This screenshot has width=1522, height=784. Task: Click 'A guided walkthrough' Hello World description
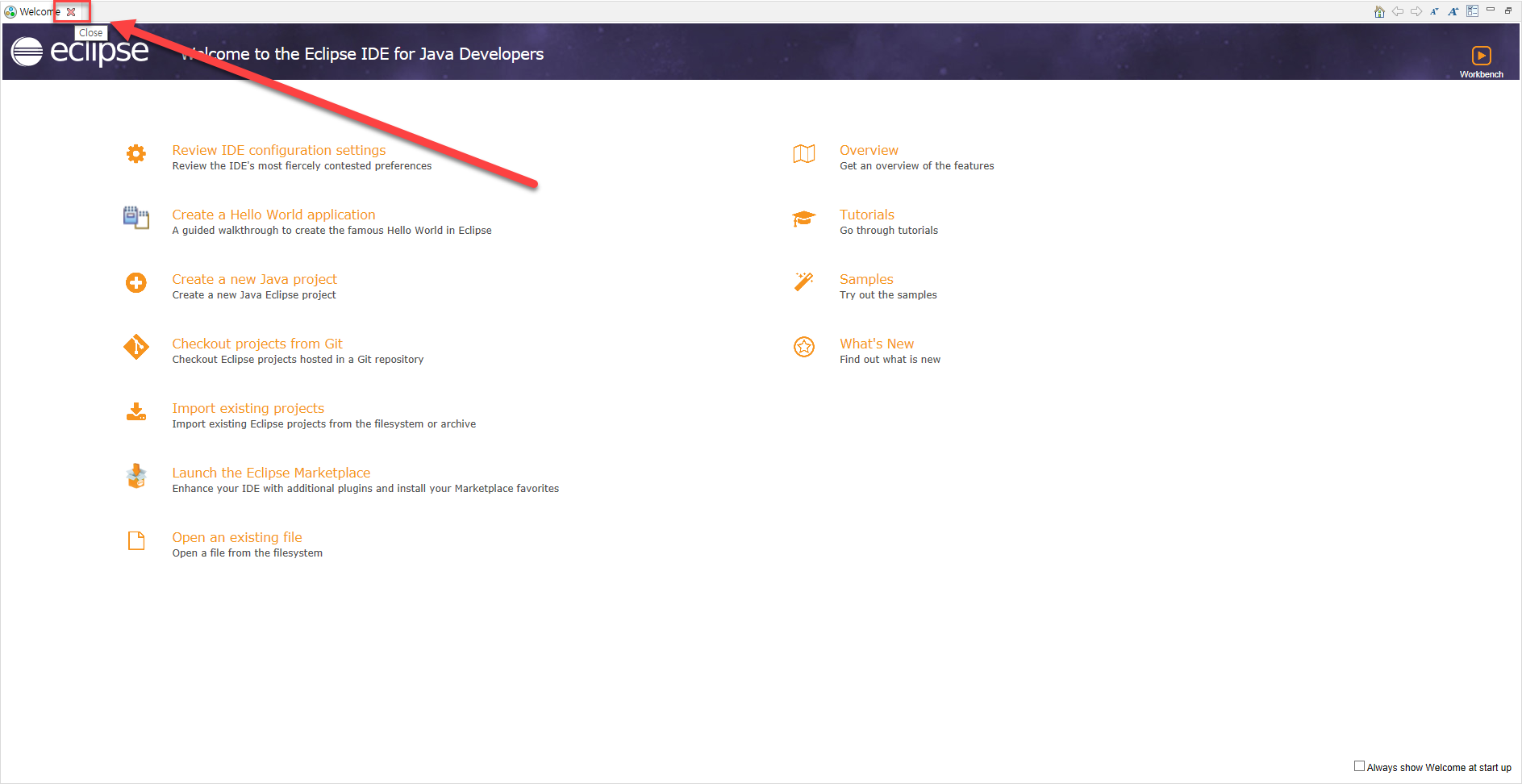point(332,231)
